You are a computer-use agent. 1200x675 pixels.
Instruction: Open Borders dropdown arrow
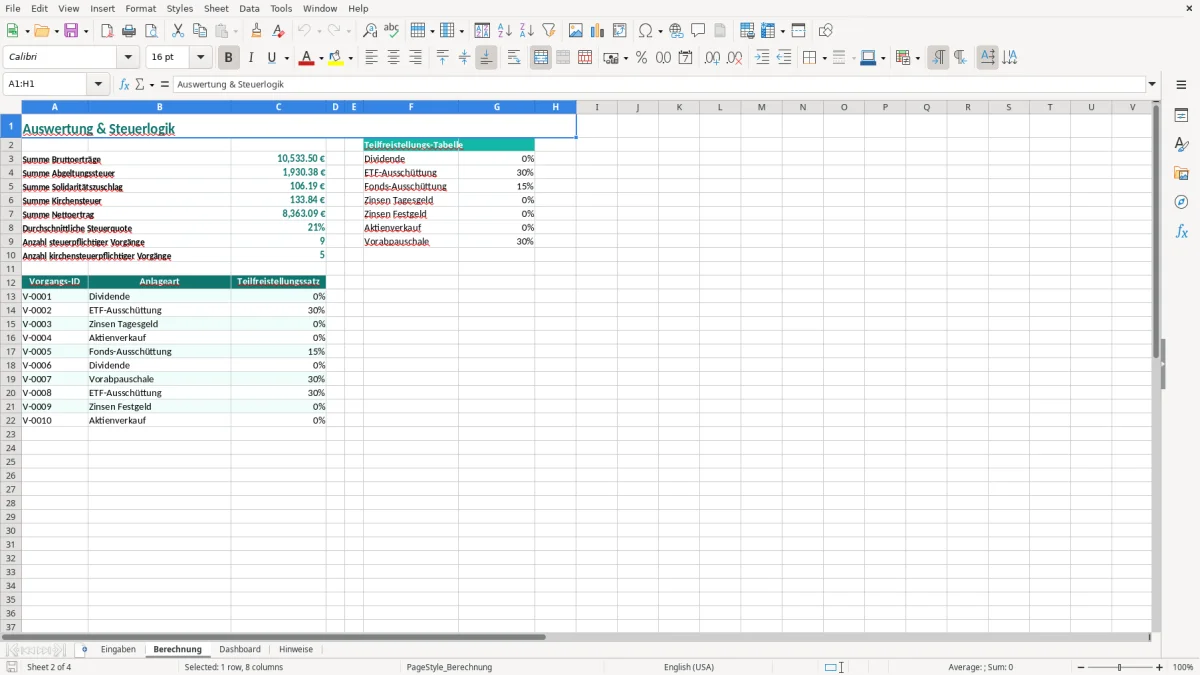pyautogui.click(x=824, y=58)
